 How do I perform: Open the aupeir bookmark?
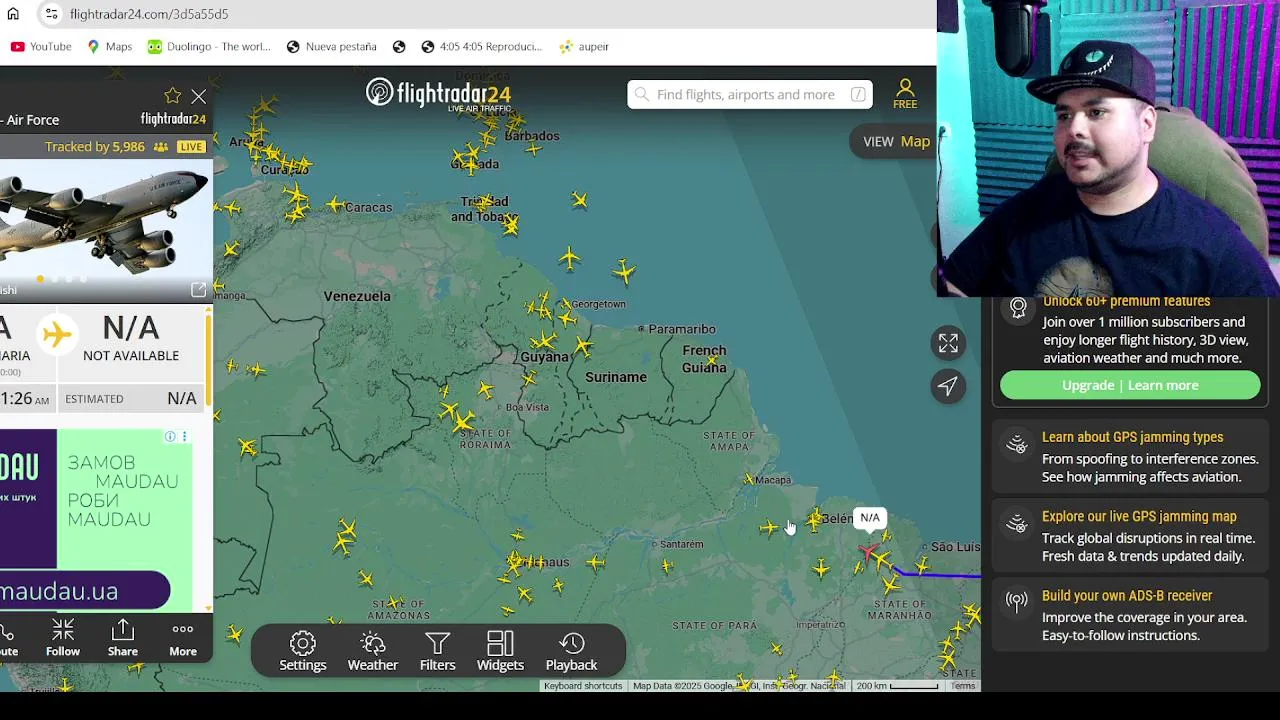click(584, 46)
